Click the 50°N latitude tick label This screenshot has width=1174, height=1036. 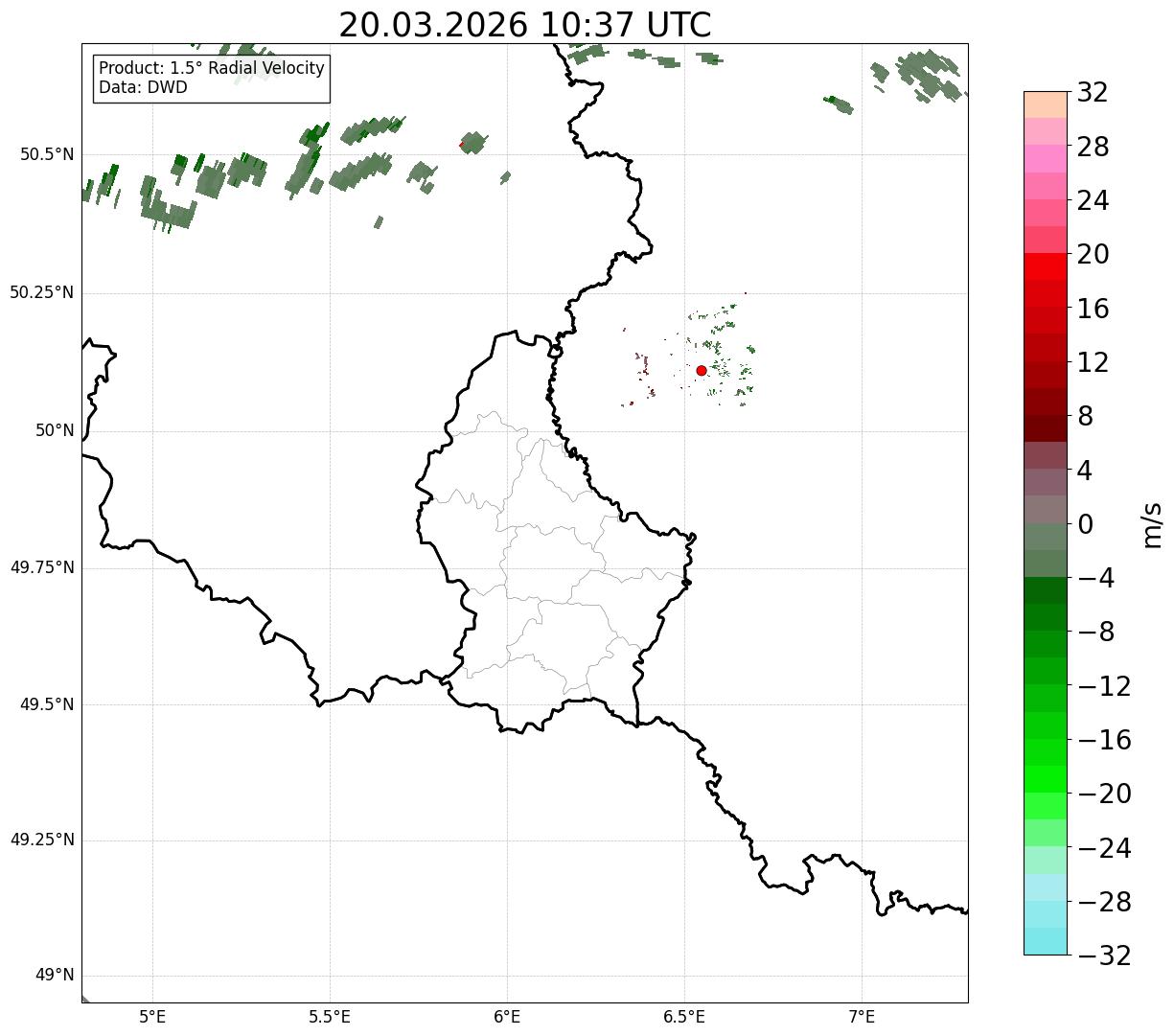[x=55, y=431]
